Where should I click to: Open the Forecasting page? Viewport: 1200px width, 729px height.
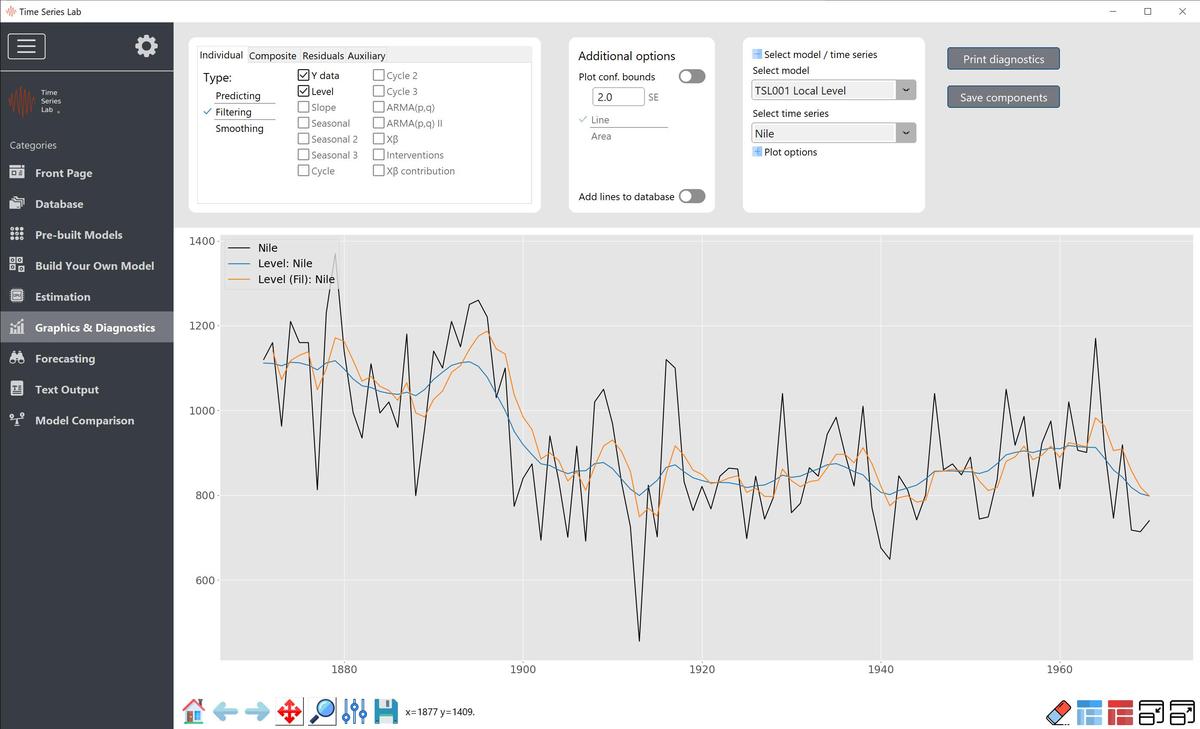65,359
